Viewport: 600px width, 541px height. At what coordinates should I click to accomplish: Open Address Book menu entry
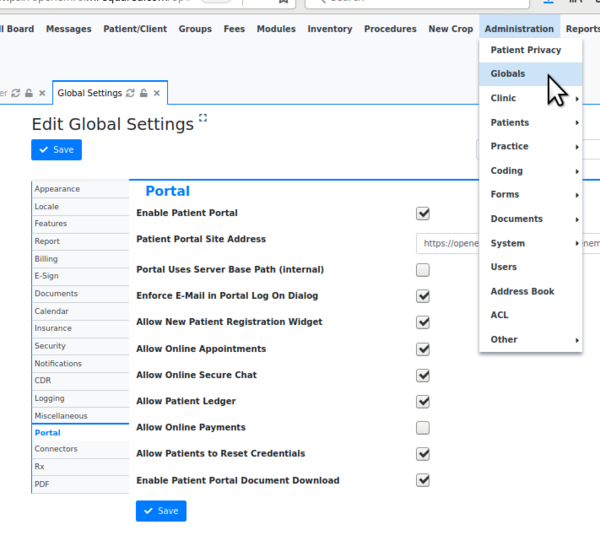pos(530,292)
